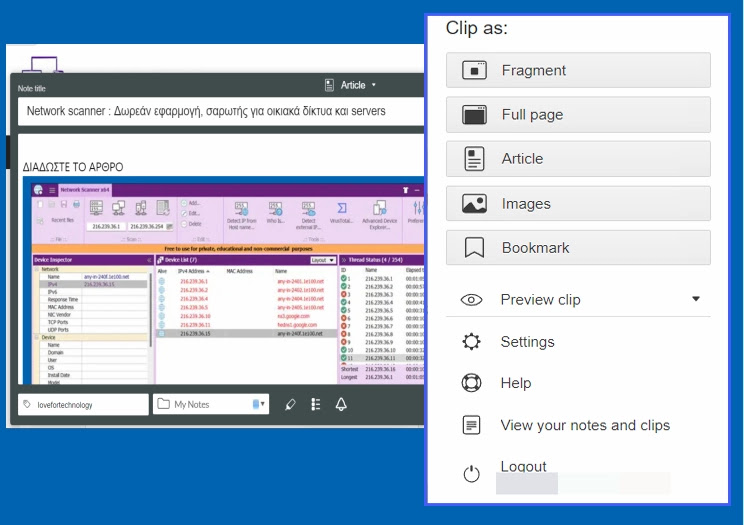
Task: Open the Layout dropdown in Device List
Action: click(x=323, y=260)
